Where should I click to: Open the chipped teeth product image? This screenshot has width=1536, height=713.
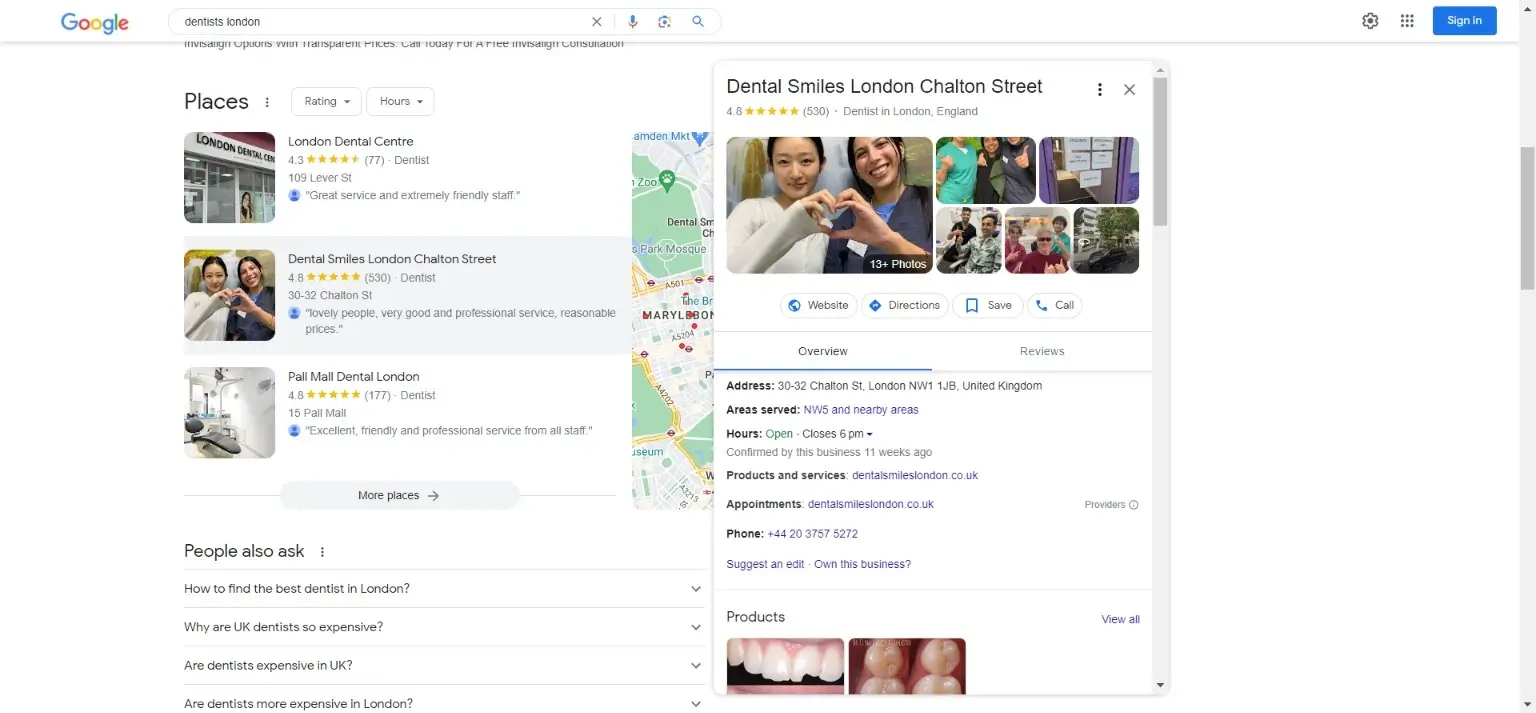tap(785, 666)
